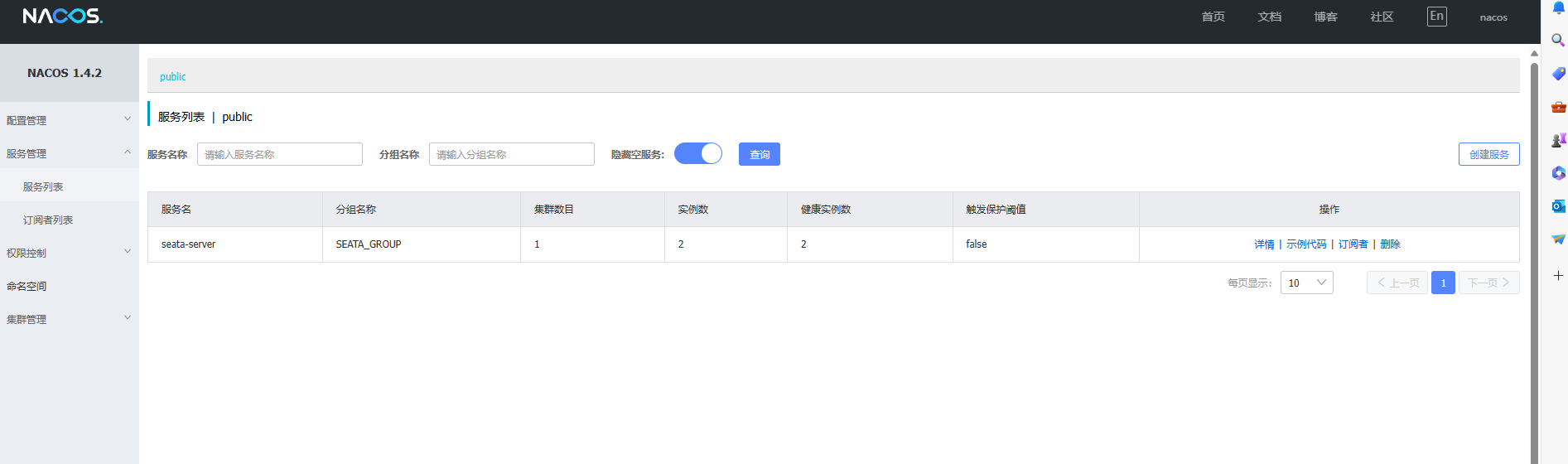Toggle the 隐藏空服务 switch off
This screenshot has width=1568, height=464.
coord(698,154)
